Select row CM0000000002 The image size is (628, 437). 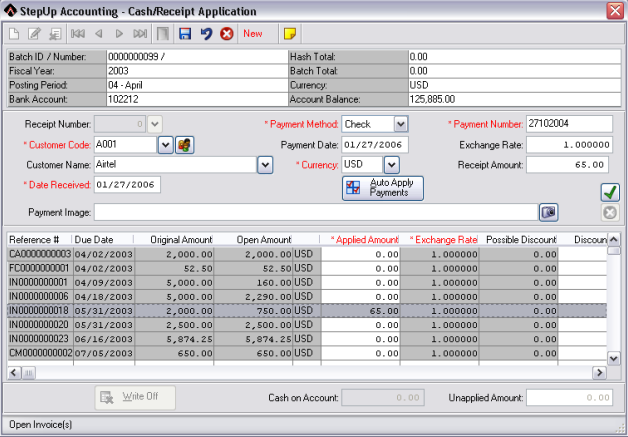pos(307,353)
